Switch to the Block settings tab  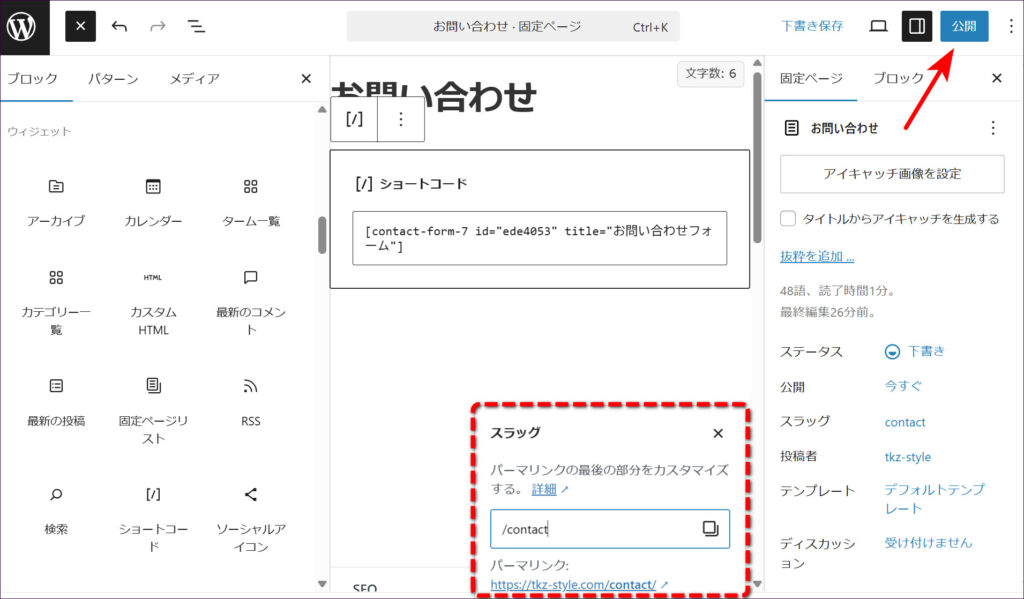tap(898, 79)
